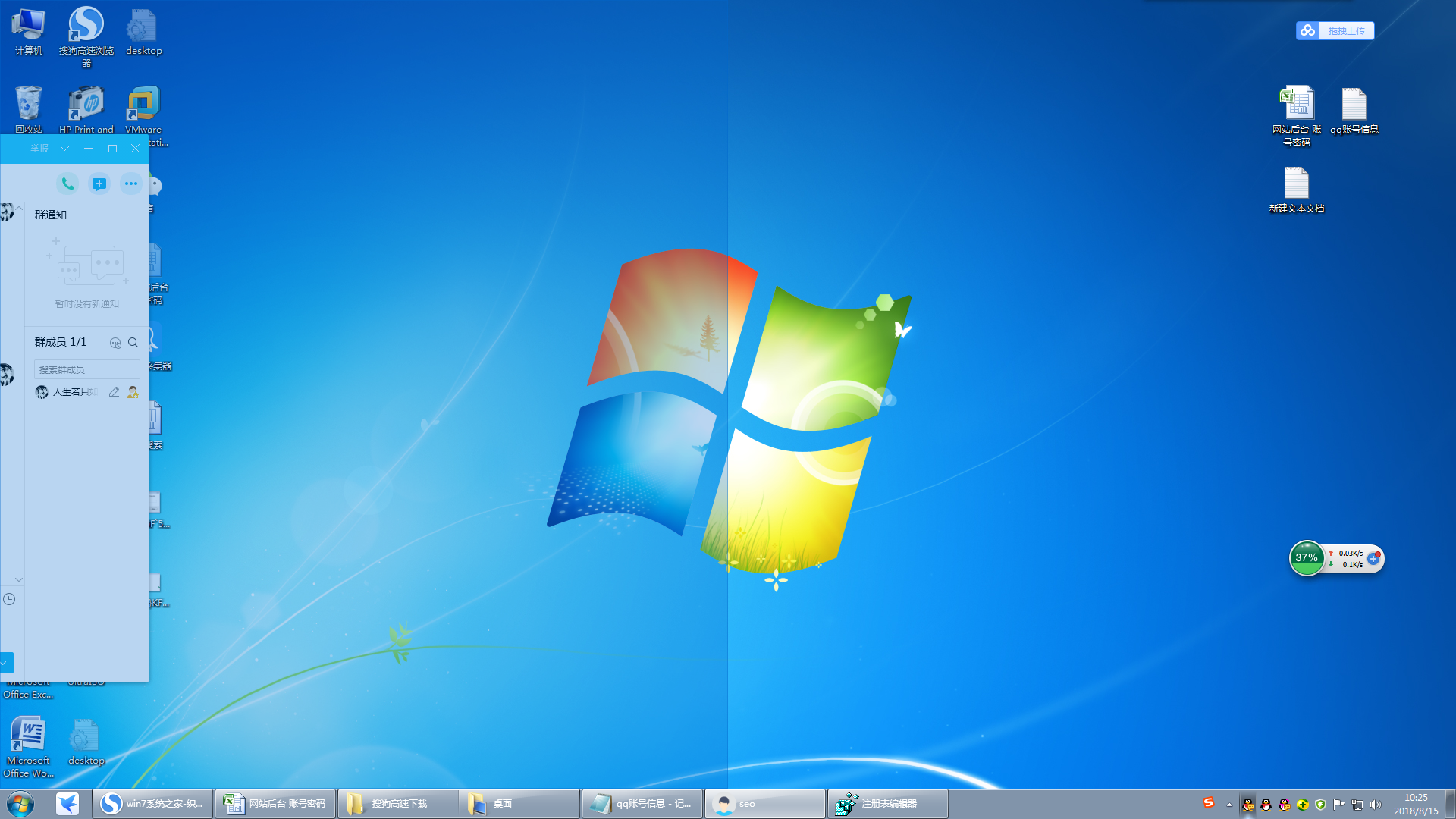The width and height of the screenshot is (1456, 819).
Task: Switch to 网站后台 账号密码 Excel taskbar item
Action: (275, 804)
